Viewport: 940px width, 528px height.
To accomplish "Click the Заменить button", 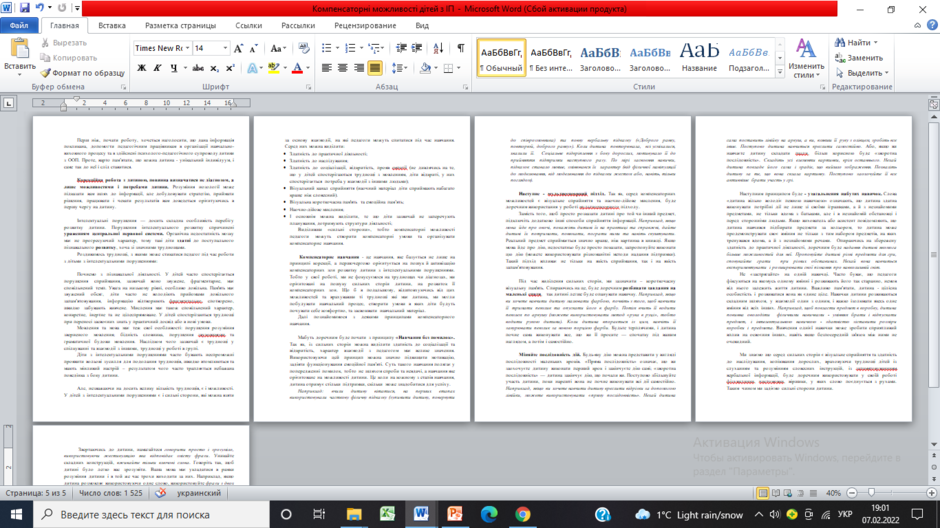I will 859,58.
